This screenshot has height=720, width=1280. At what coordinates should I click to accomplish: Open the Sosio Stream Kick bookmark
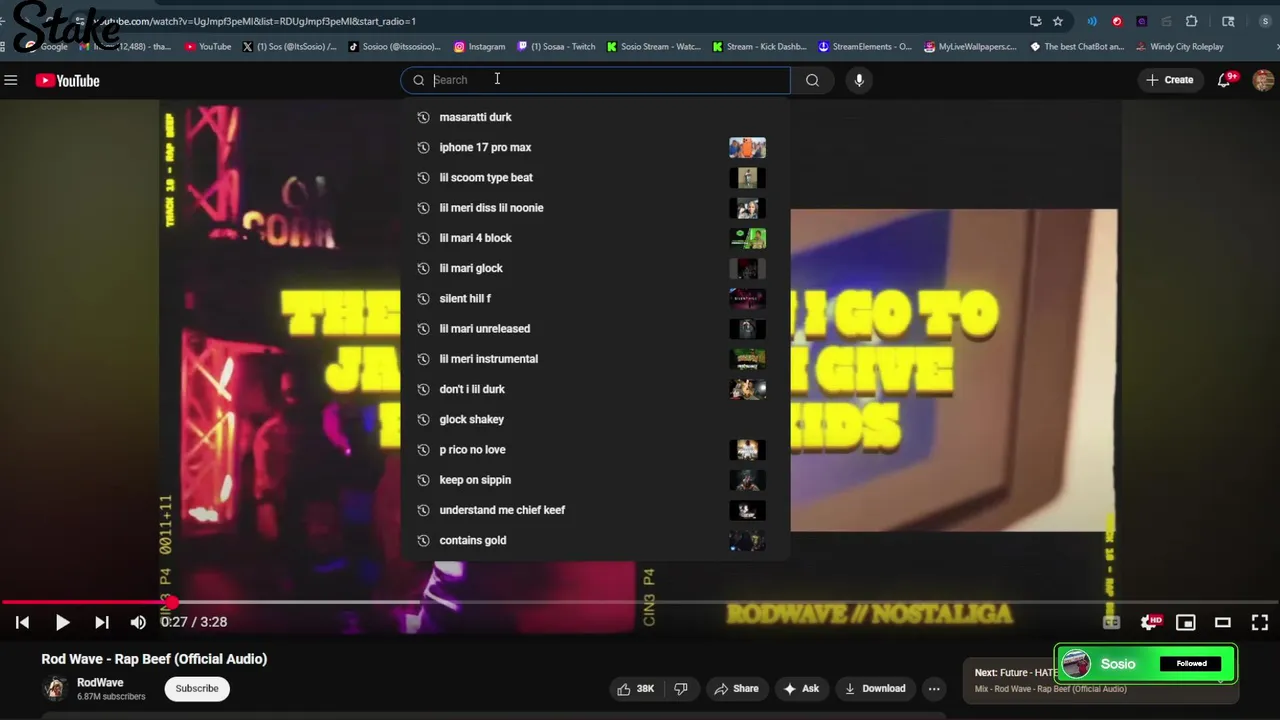tap(654, 47)
